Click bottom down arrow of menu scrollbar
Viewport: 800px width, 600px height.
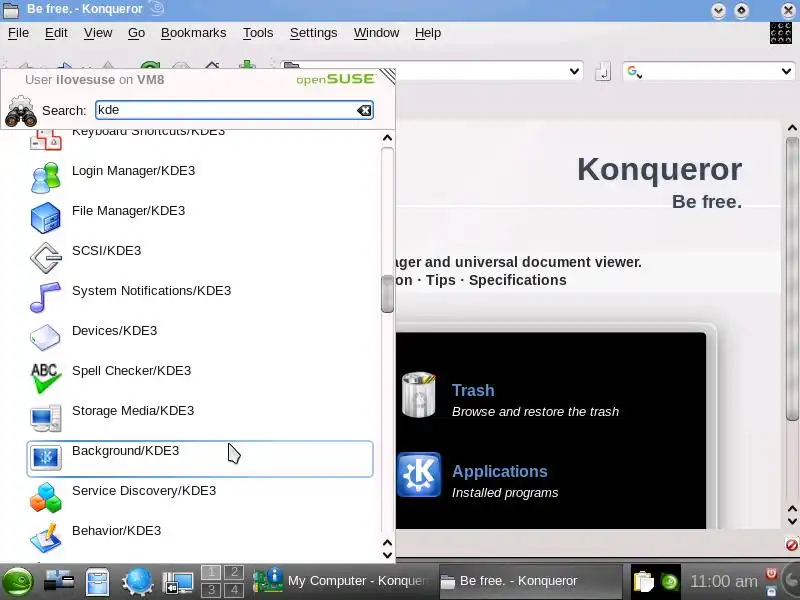point(387,555)
